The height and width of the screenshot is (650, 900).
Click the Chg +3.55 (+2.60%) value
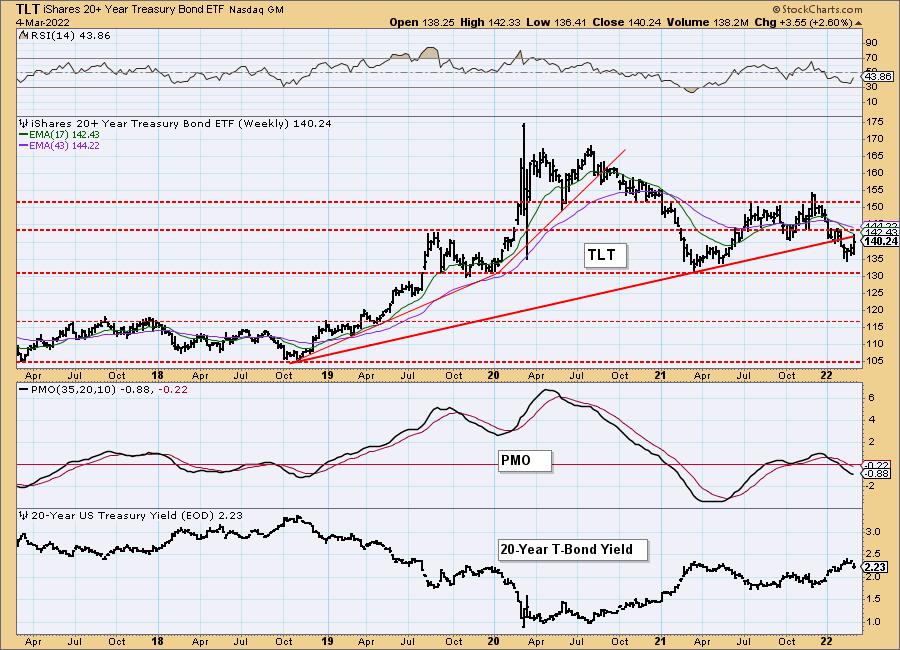click(804, 22)
